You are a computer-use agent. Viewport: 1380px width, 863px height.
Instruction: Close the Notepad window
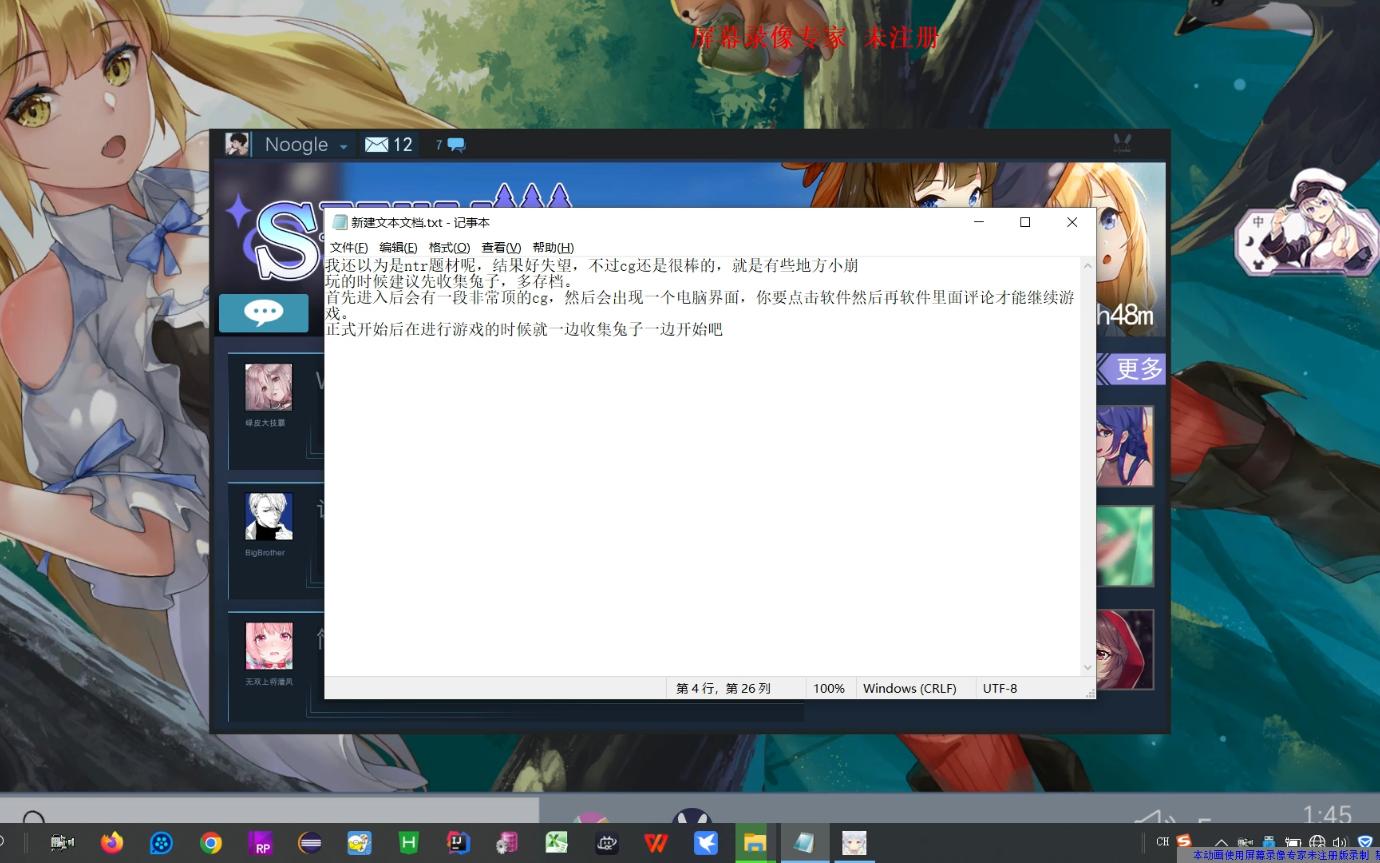[1072, 222]
